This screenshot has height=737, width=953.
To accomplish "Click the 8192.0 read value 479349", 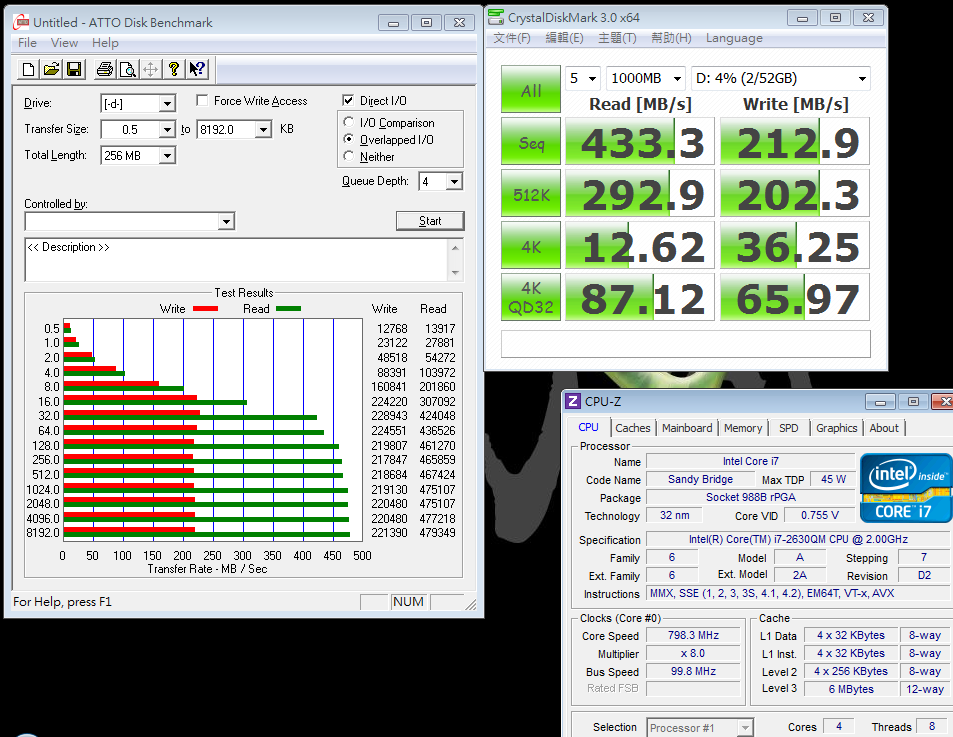I will pyautogui.click(x=437, y=533).
